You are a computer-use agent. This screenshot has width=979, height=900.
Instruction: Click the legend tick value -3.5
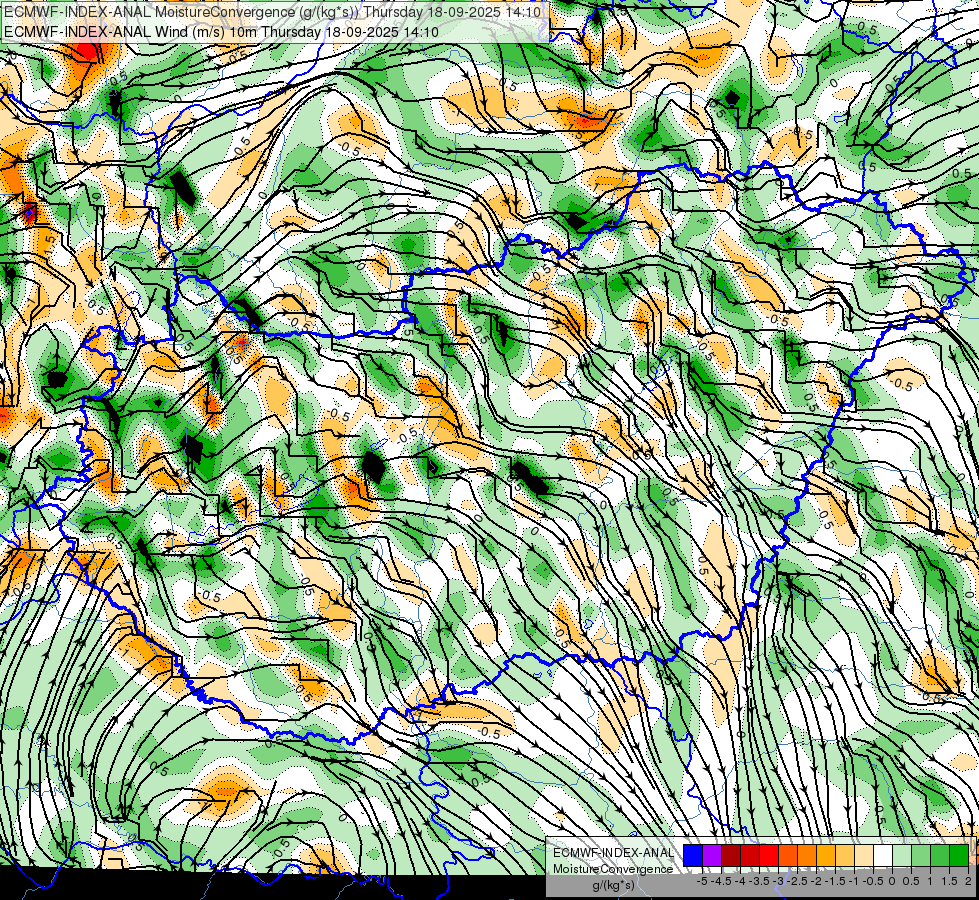[760, 881]
